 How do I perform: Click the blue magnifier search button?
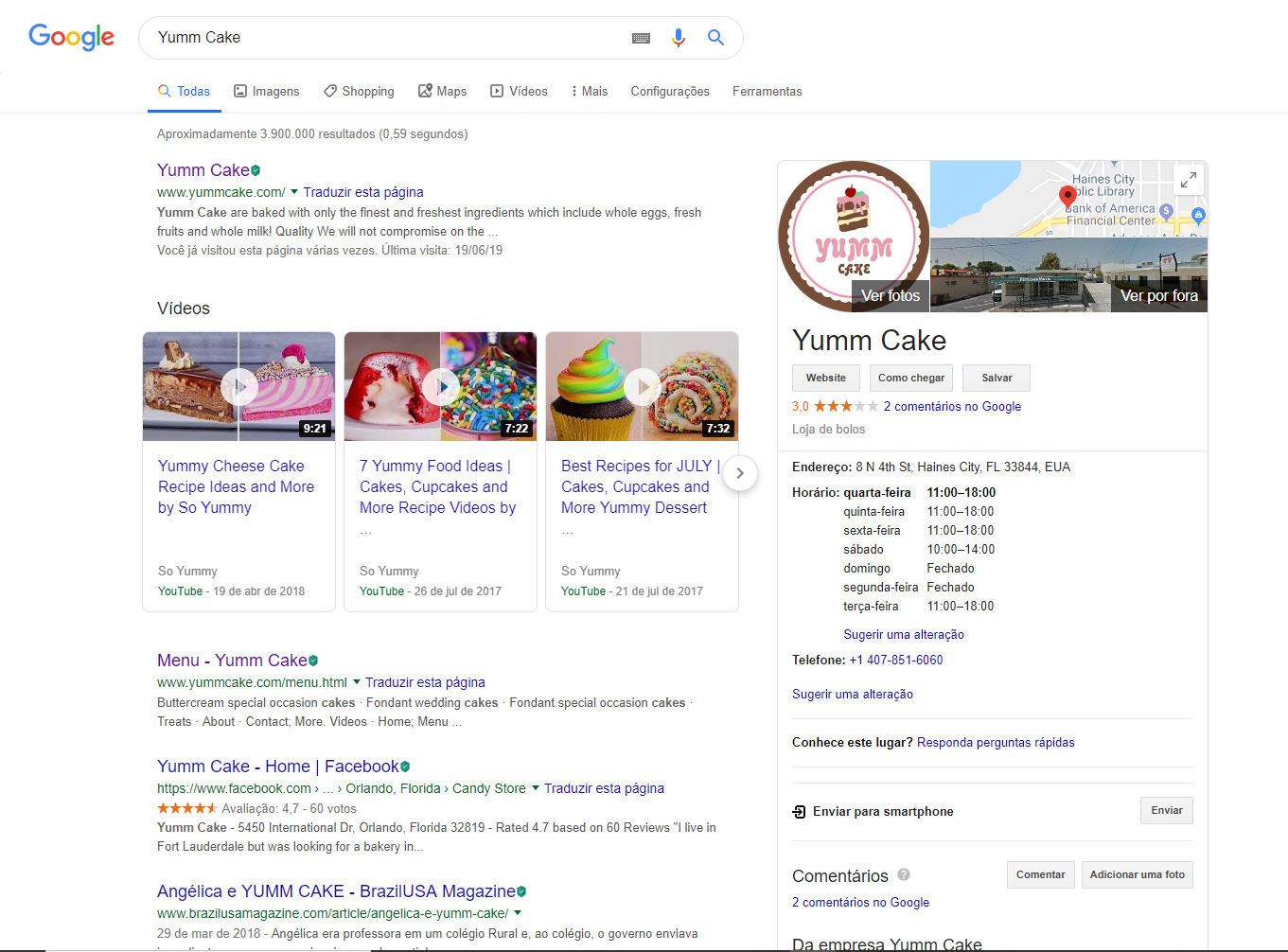[x=715, y=38]
